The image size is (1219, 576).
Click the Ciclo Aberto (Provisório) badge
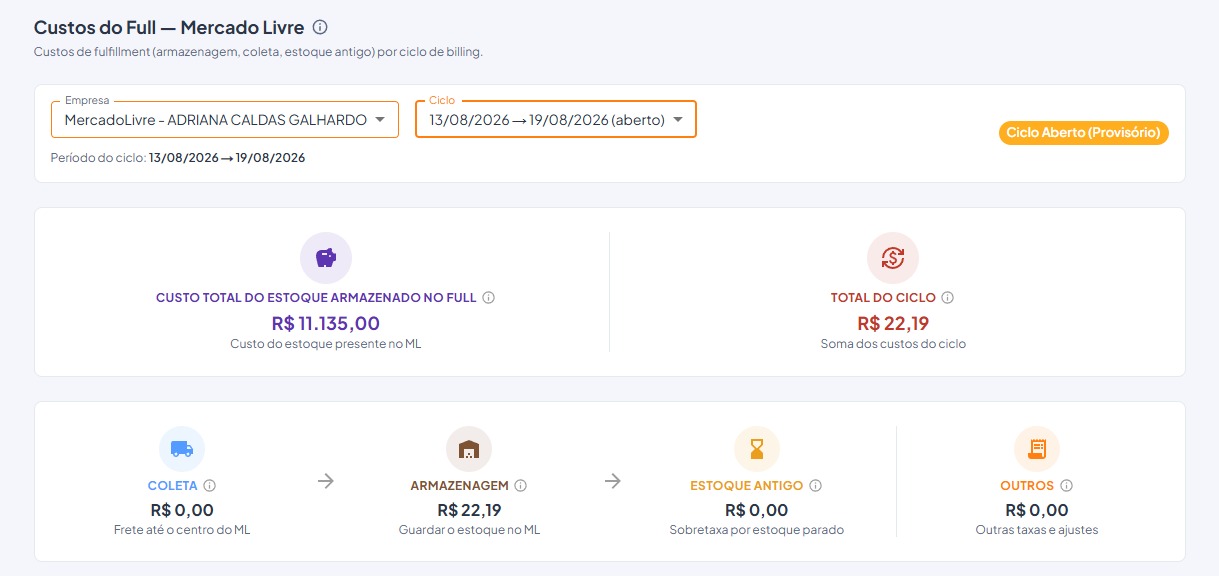tap(1083, 133)
